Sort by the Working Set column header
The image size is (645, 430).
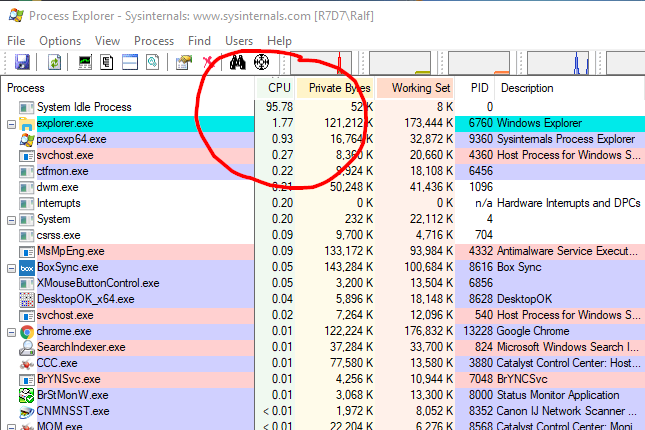415,88
